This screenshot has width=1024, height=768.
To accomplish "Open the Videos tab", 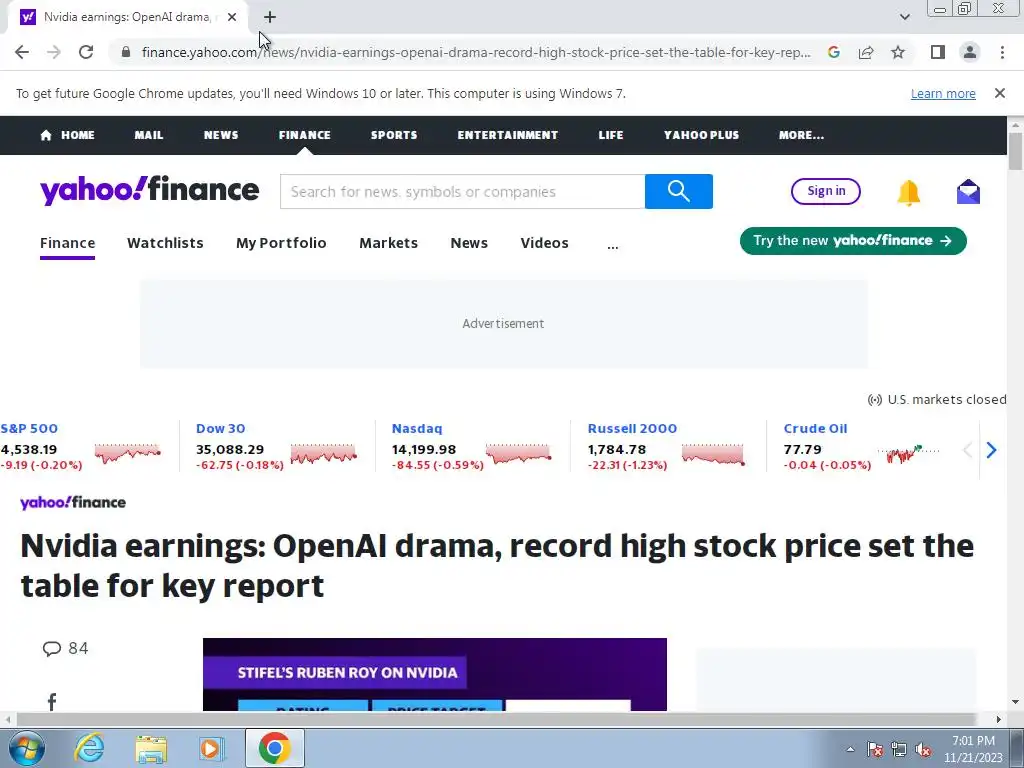I will click(x=544, y=243).
